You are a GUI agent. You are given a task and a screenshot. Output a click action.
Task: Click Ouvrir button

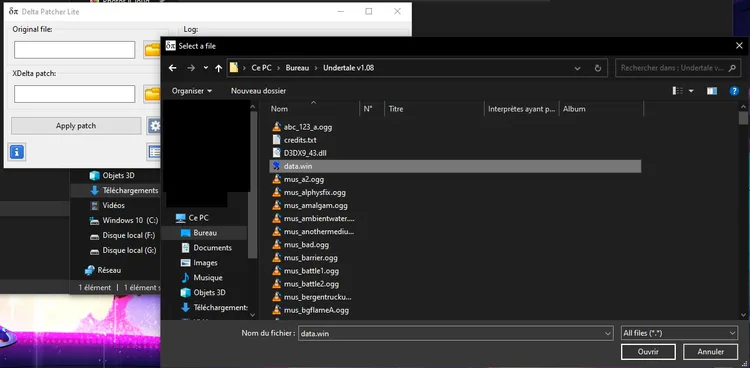coord(648,352)
